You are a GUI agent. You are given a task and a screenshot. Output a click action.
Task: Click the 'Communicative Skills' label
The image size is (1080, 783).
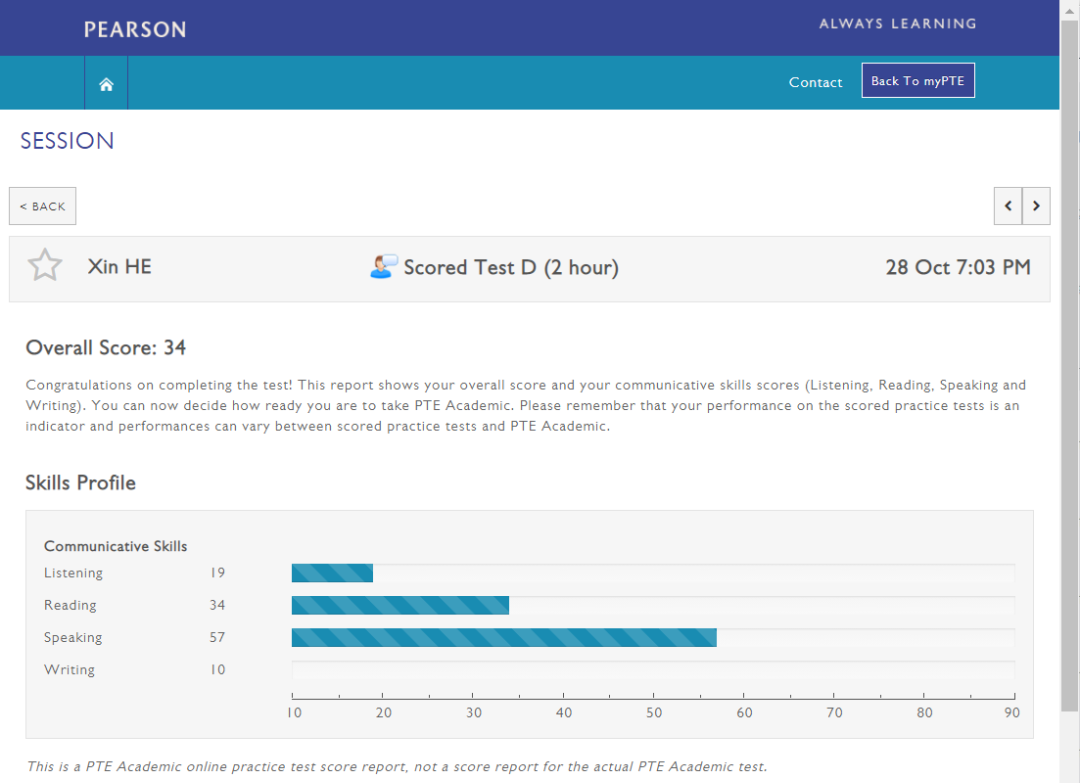[x=116, y=546]
